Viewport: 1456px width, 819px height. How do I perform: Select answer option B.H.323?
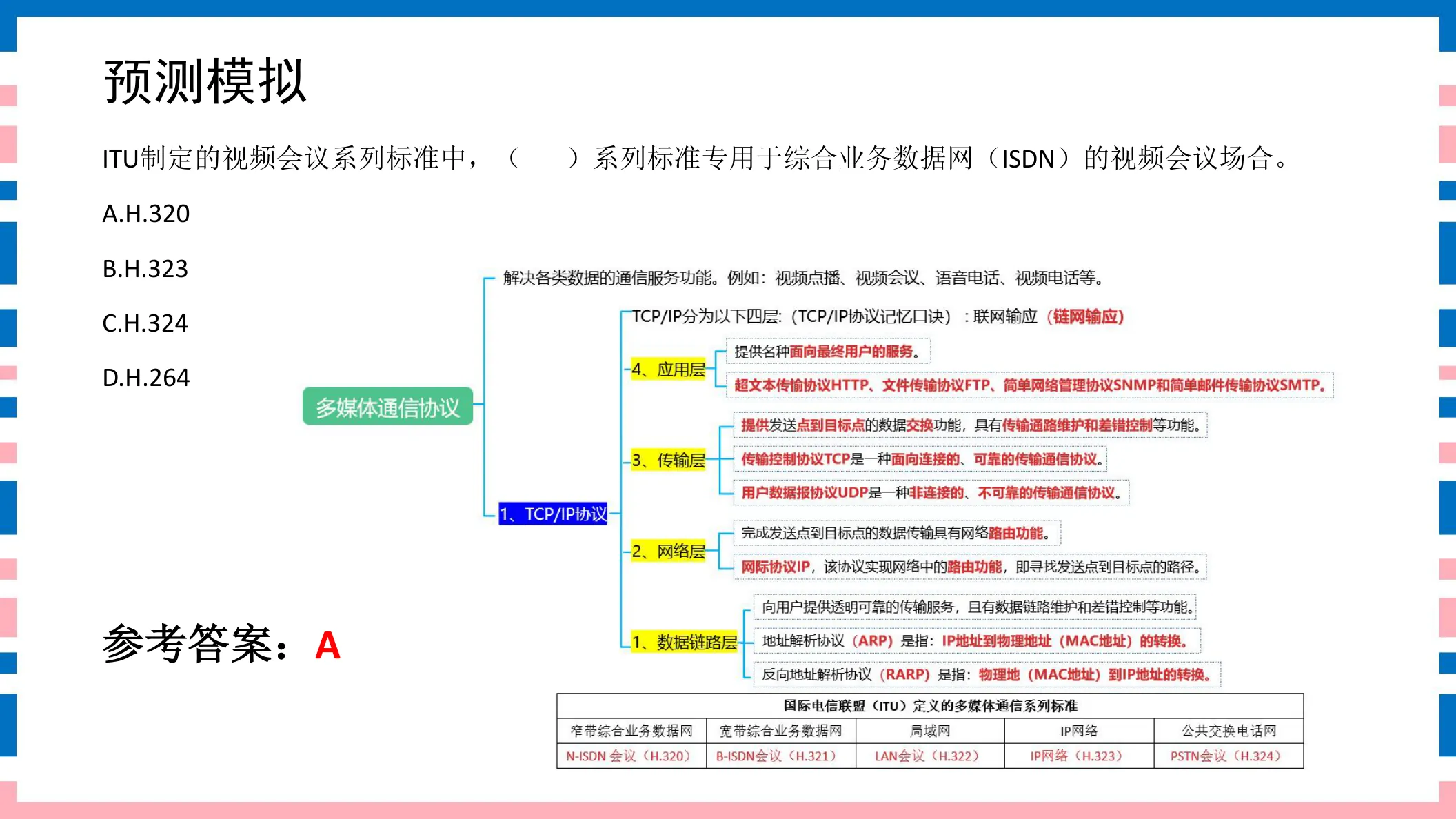point(145,268)
